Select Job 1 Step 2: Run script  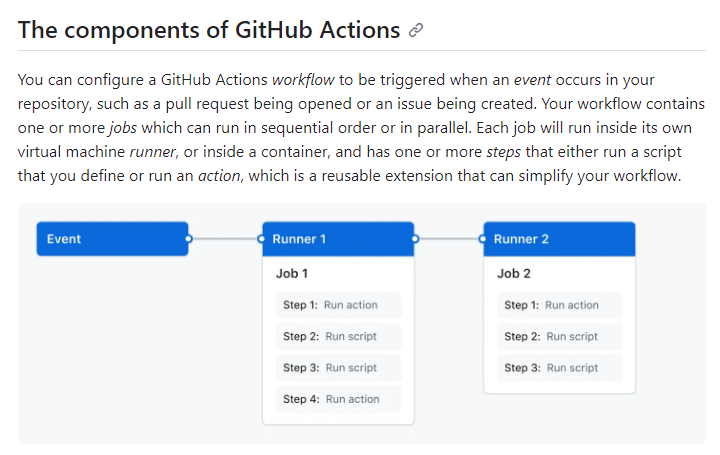[338, 336]
